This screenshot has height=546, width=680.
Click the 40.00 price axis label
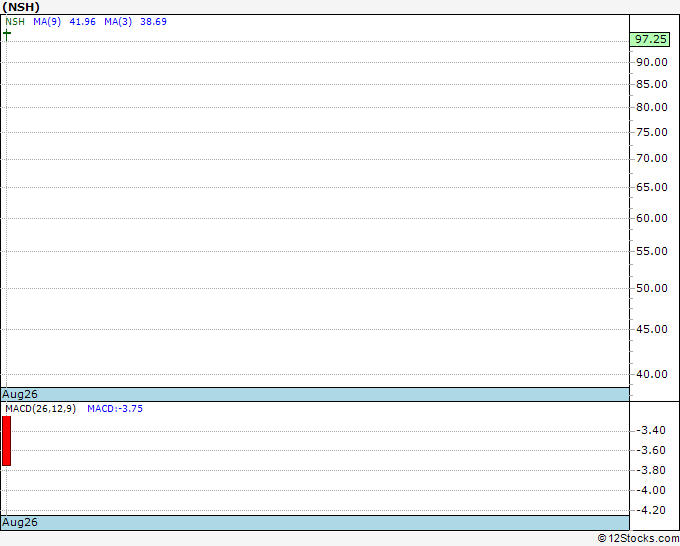[651, 374]
